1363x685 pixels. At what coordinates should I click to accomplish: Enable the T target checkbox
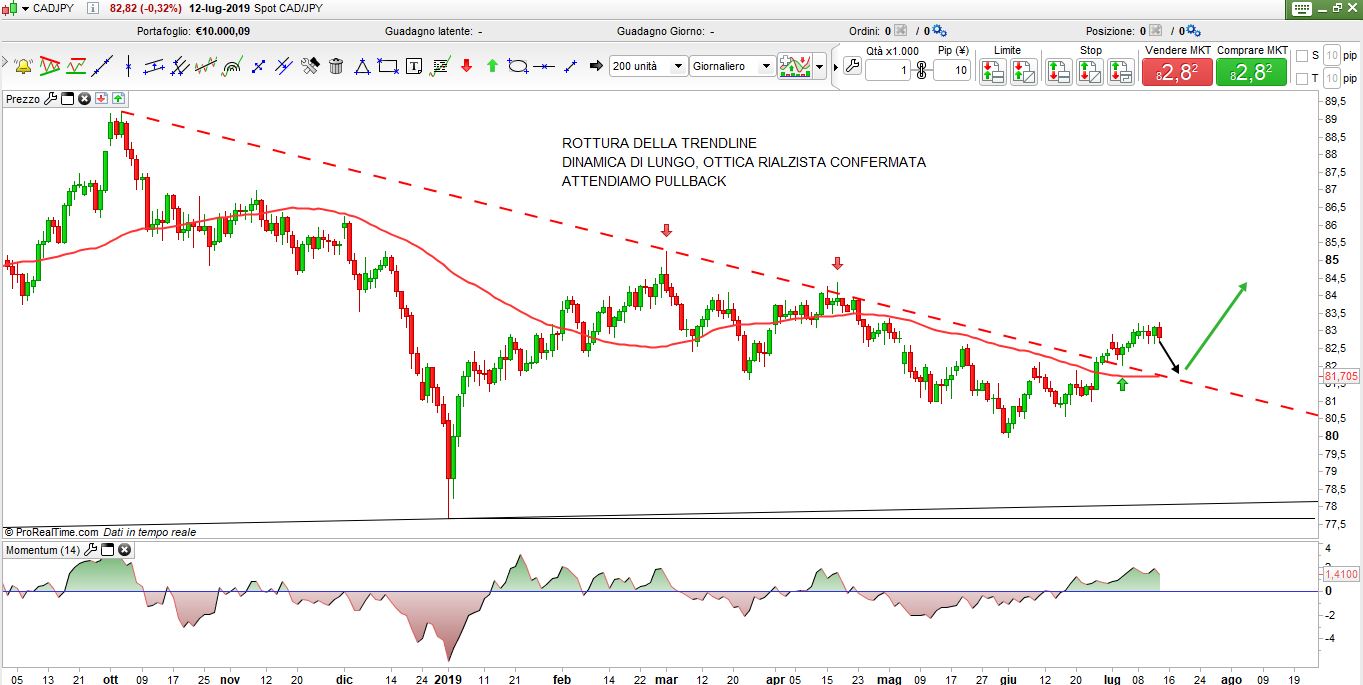point(1302,78)
